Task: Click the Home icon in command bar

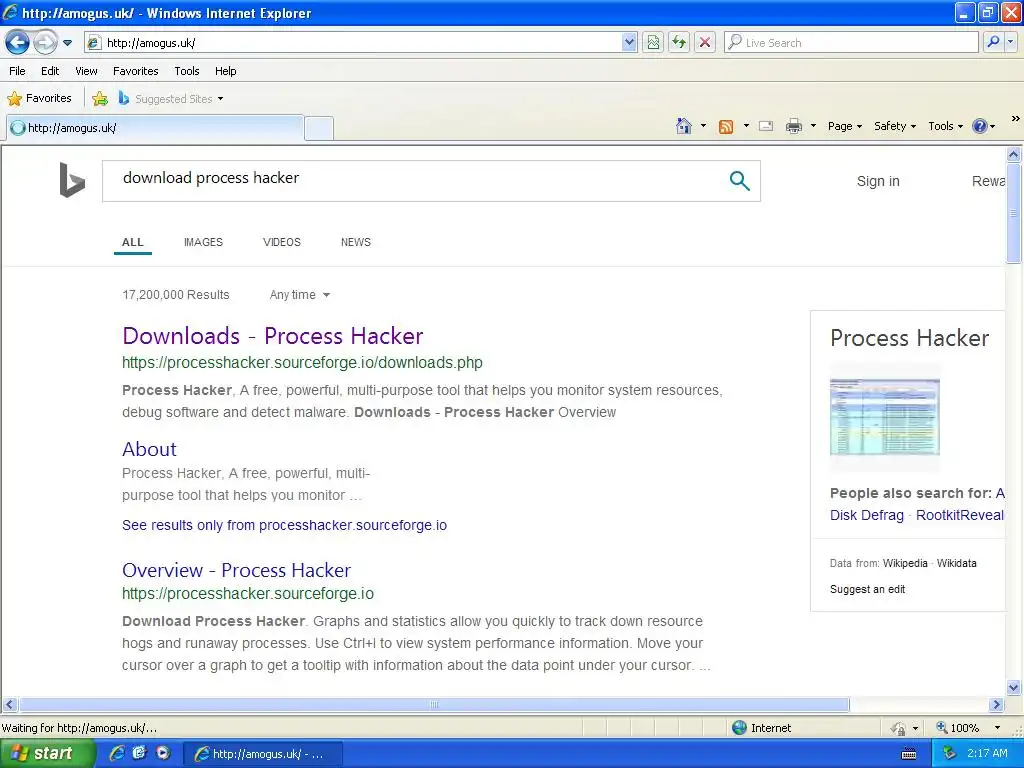Action: click(684, 126)
